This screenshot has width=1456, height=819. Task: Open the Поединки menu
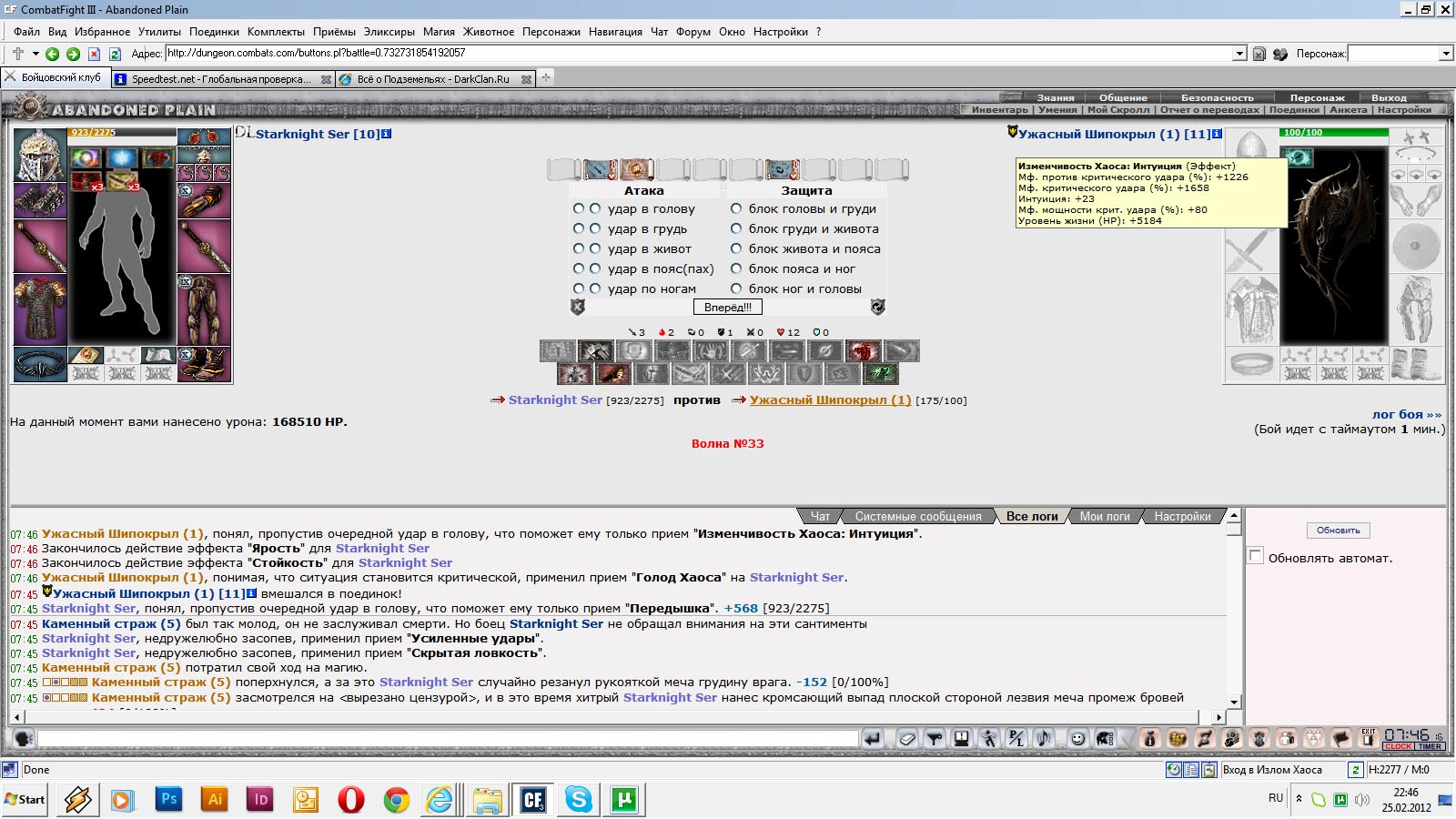point(215,32)
